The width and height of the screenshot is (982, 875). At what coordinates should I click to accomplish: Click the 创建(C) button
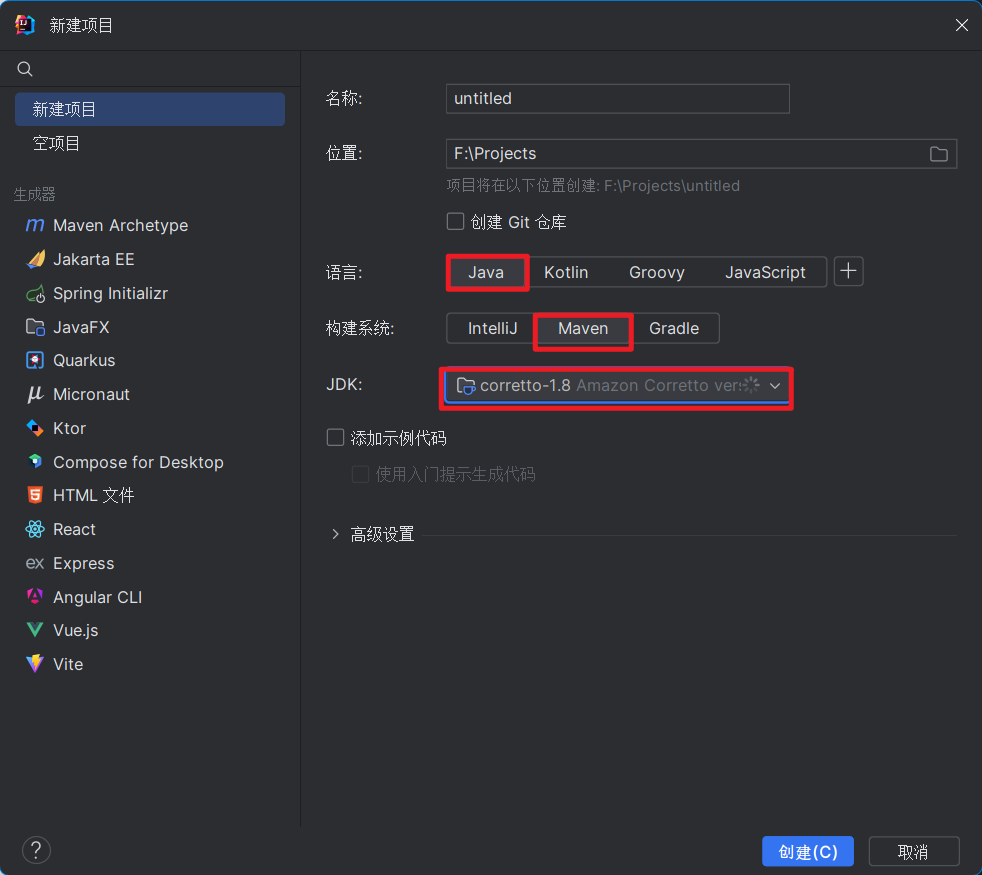[808, 851]
